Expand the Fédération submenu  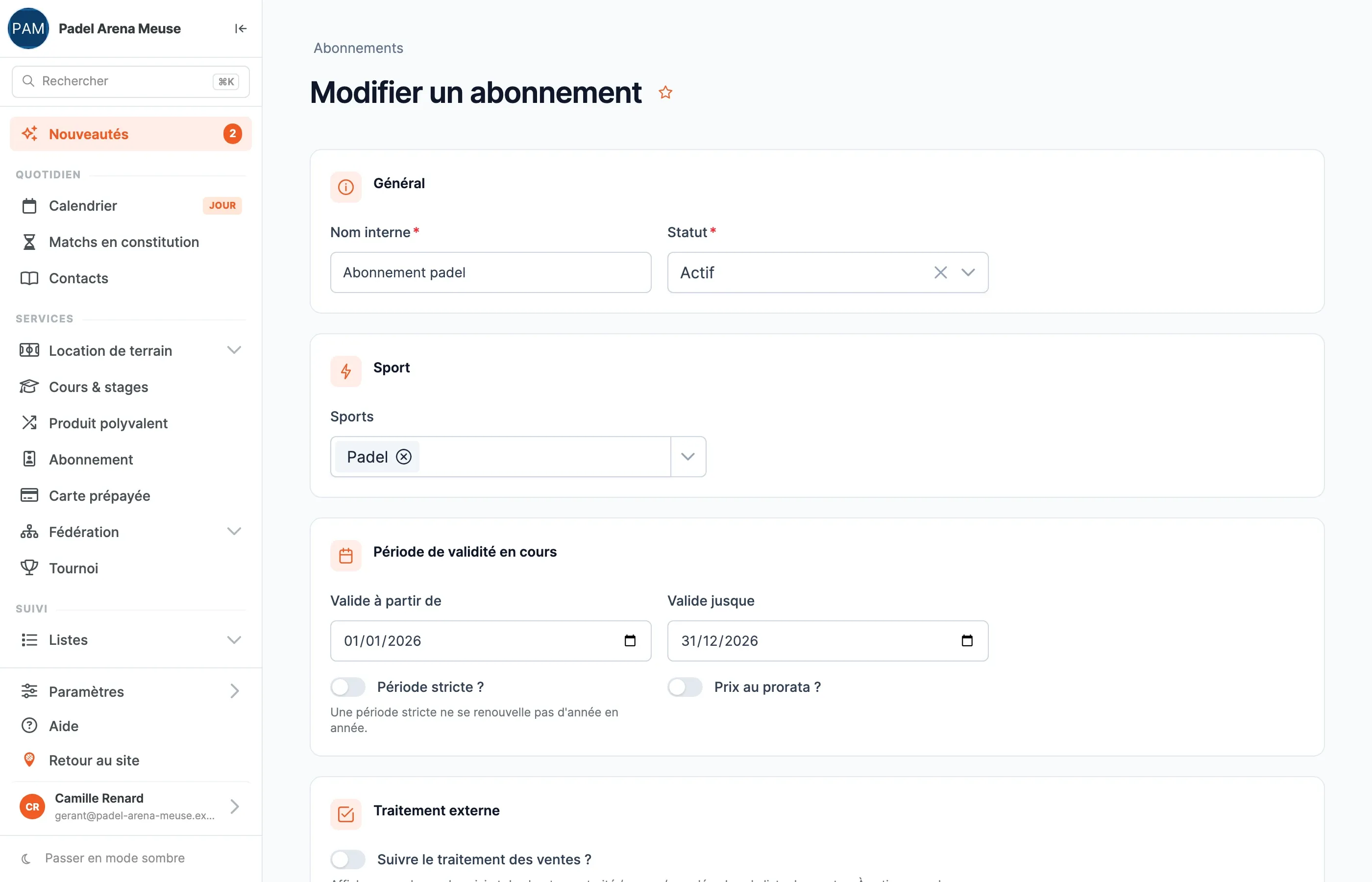click(234, 532)
